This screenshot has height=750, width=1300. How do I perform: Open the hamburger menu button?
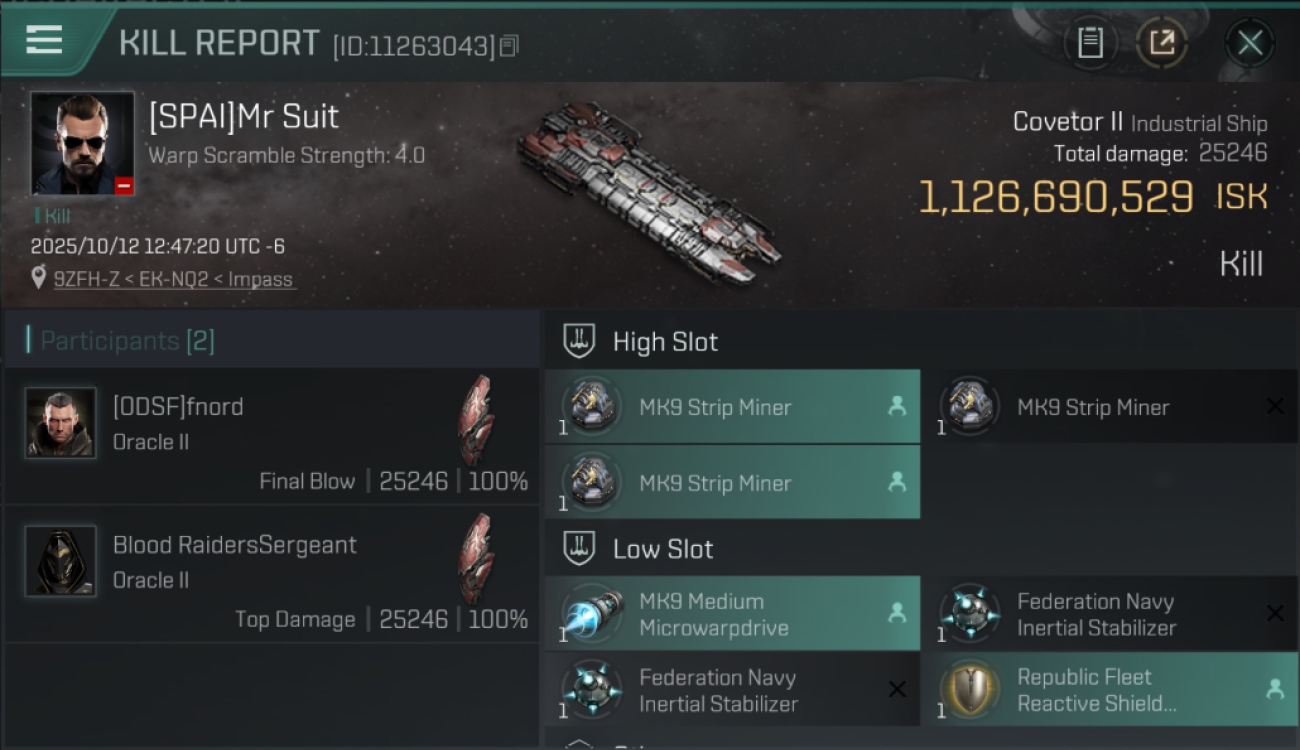[45, 41]
